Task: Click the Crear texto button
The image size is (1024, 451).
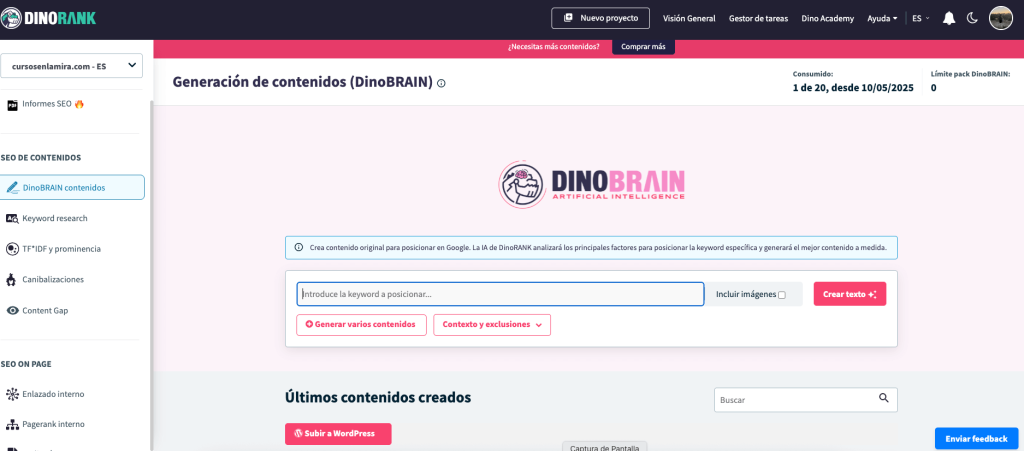Action: pos(850,294)
